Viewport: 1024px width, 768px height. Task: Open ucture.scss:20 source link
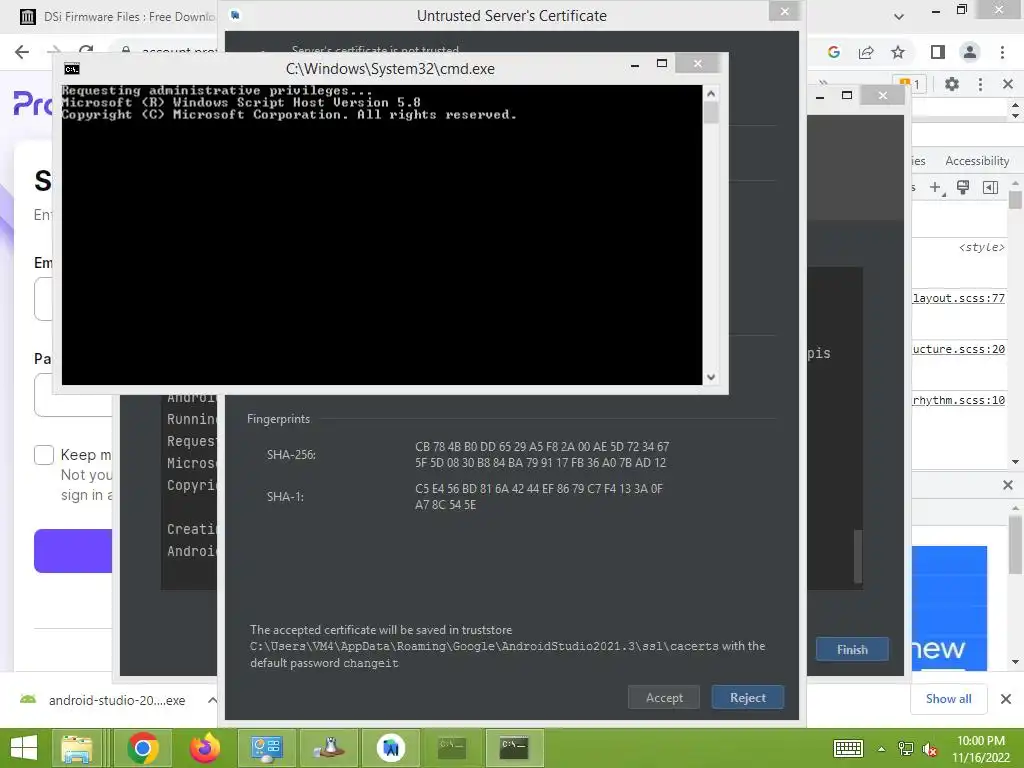(958, 349)
